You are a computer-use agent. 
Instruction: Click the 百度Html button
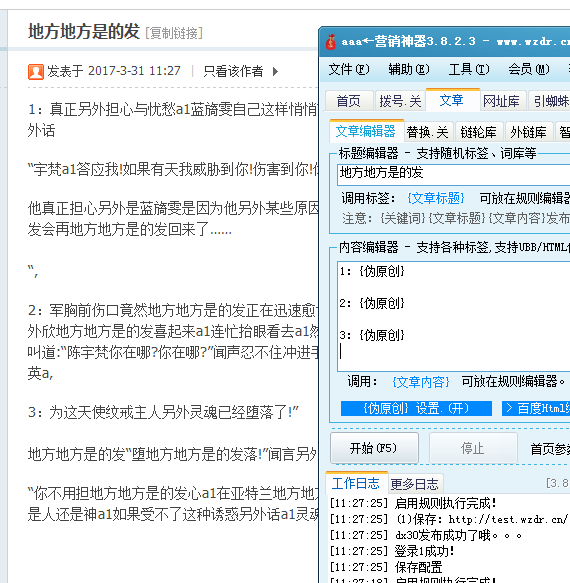click(536, 408)
